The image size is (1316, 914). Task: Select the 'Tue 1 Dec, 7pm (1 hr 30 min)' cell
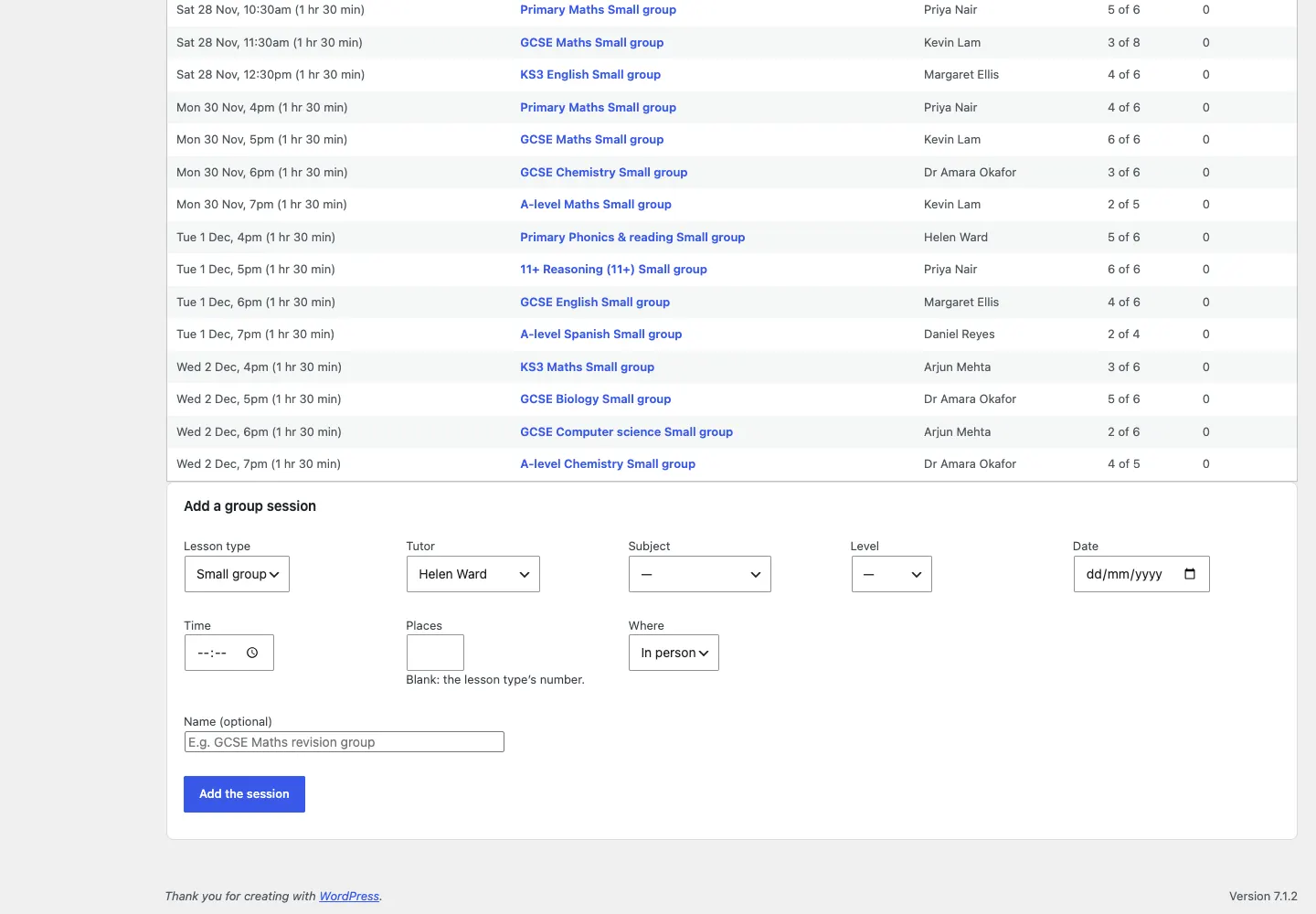[256, 335]
